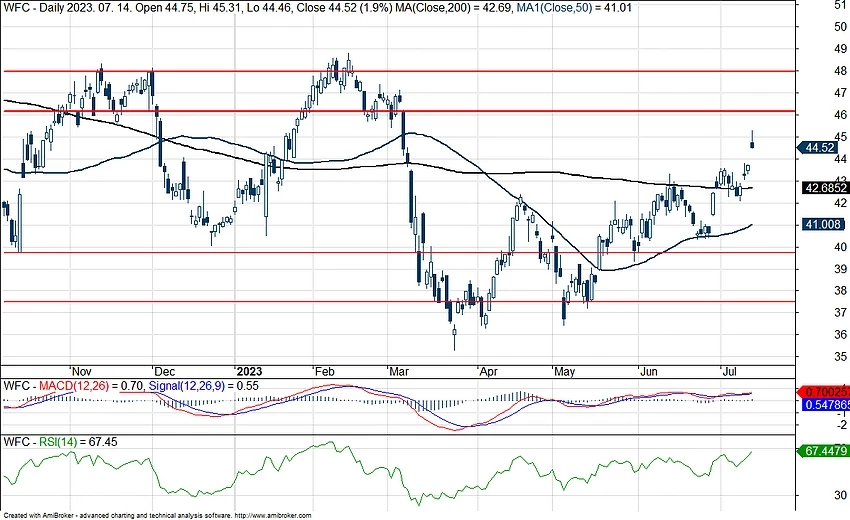Click the Nov label on date axis

(81, 371)
